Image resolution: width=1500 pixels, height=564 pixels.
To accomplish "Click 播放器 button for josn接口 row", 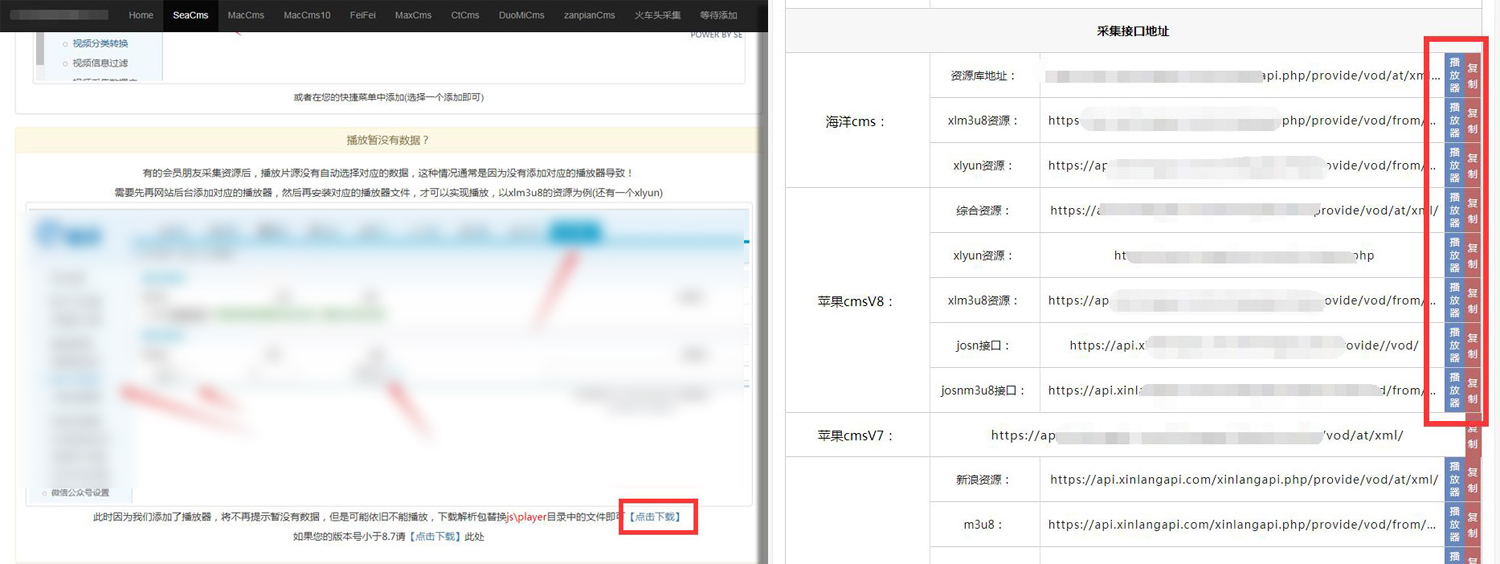I will (x=1454, y=345).
